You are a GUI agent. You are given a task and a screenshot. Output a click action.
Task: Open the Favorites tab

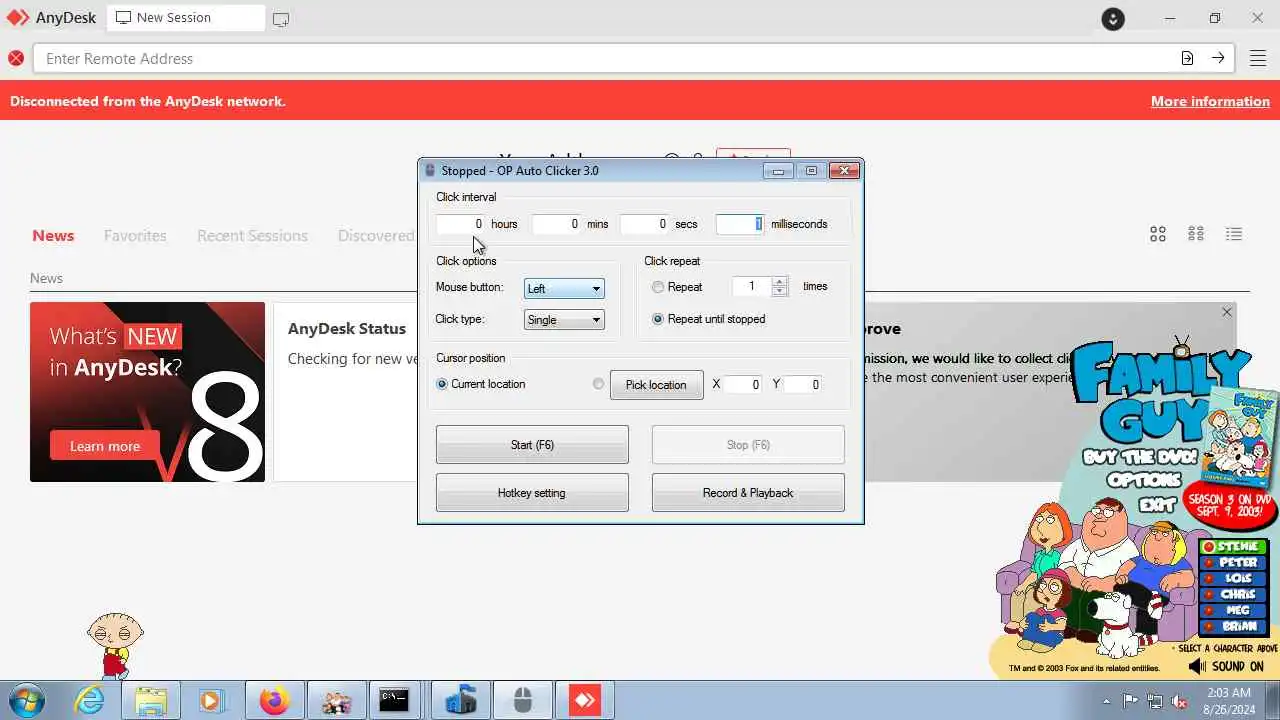pyautogui.click(x=135, y=236)
